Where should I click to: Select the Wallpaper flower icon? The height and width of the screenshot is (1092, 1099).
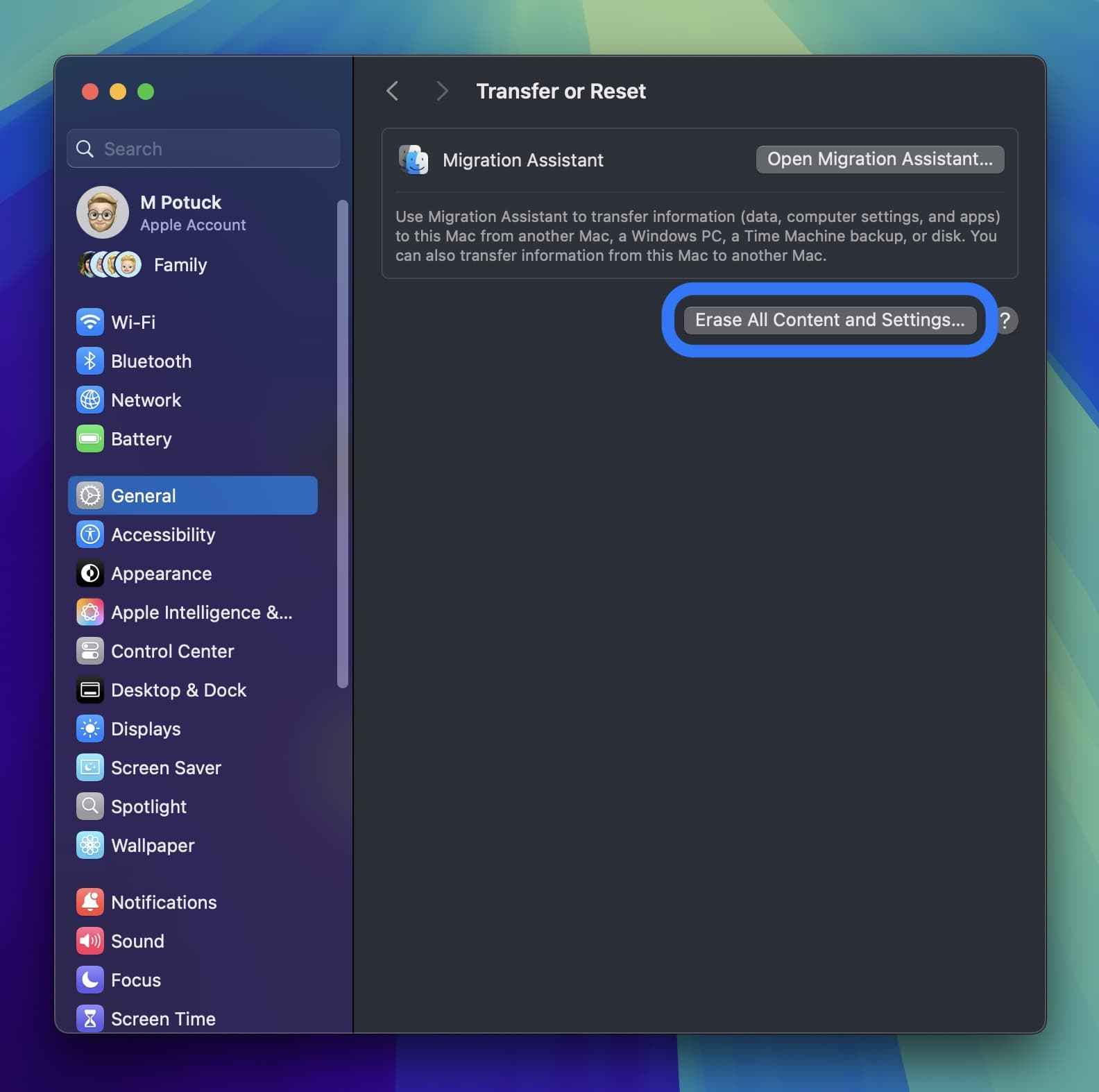[90, 845]
